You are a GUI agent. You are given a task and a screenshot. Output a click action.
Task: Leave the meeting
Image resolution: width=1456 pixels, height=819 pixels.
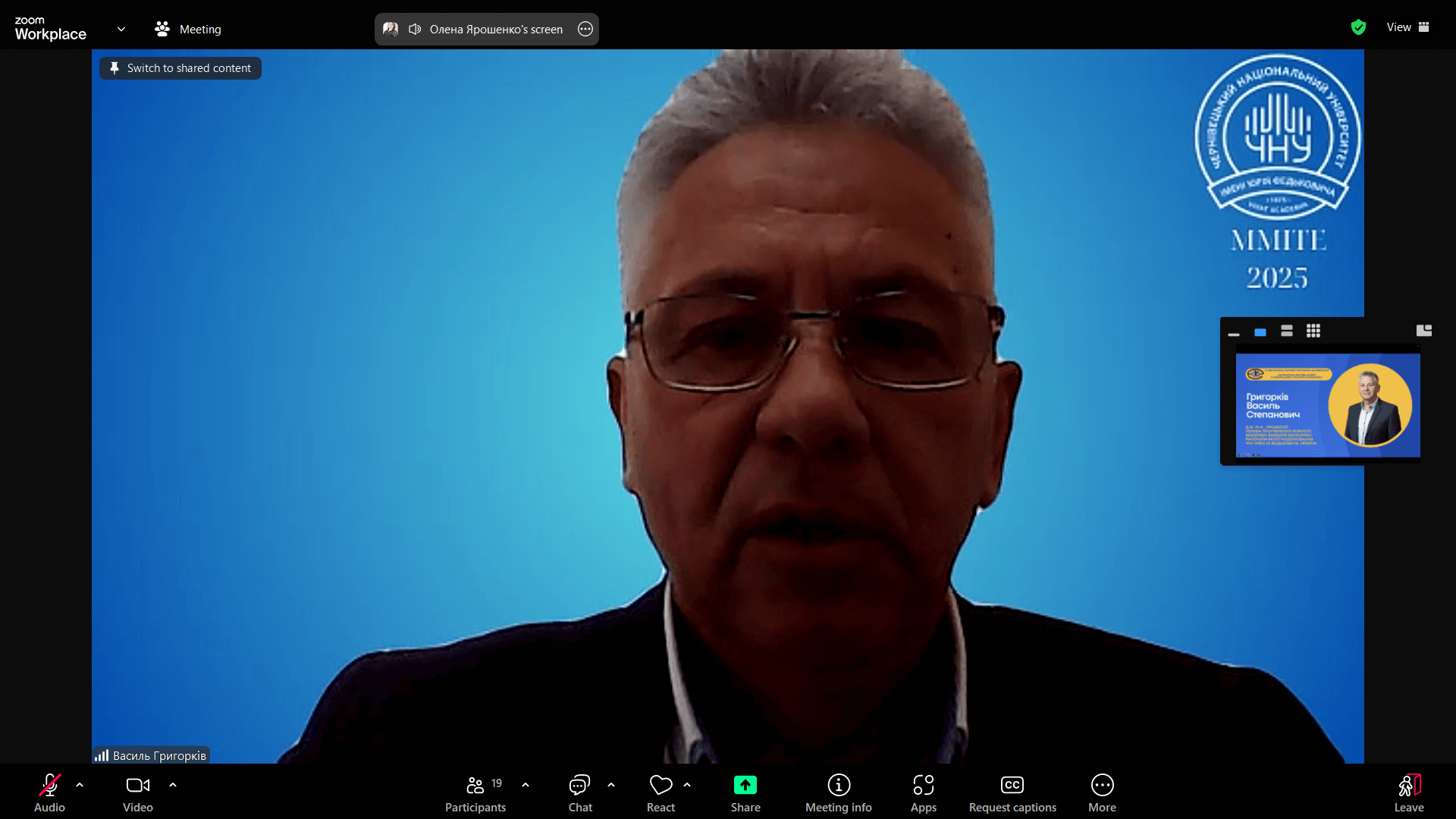pyautogui.click(x=1409, y=793)
